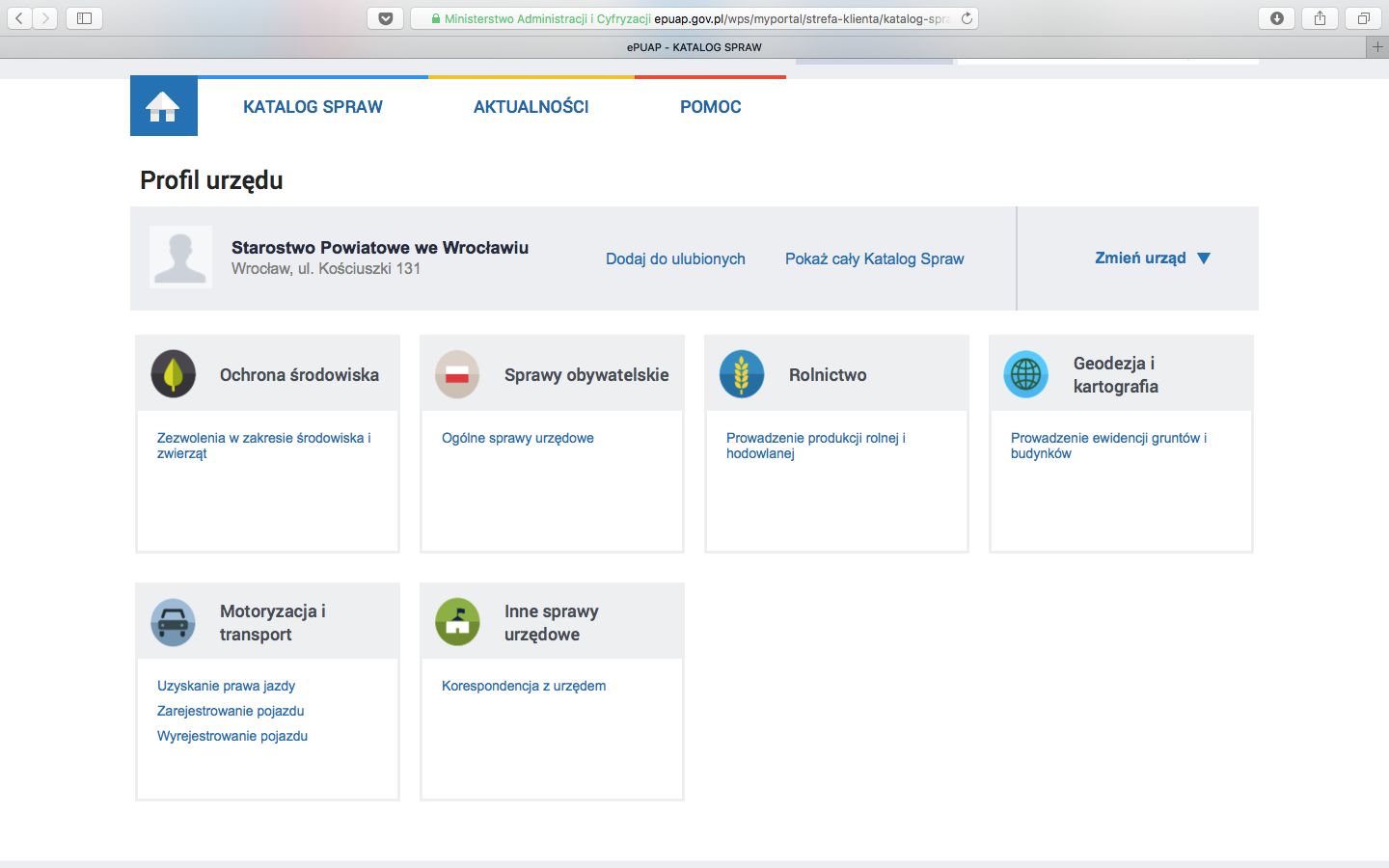
Task: Click the Inne sprawy urzędowe category heading
Action: (552, 623)
